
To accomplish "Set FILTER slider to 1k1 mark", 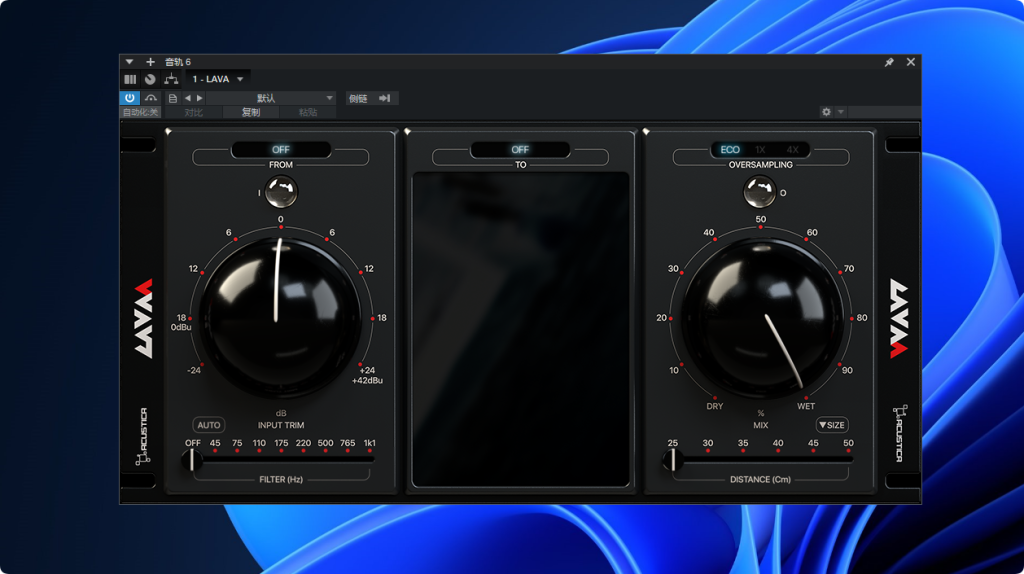I will tap(370, 460).
